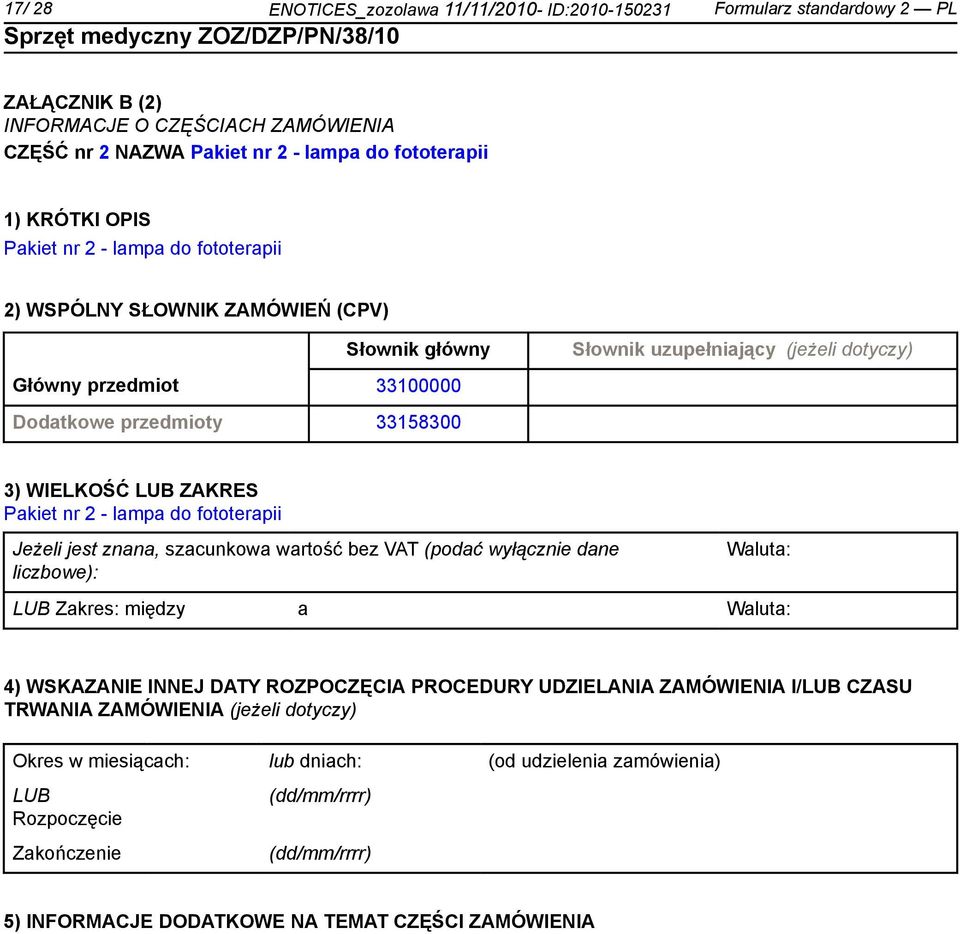This screenshot has width=960, height=934.
Task: Click the supplementary dictionary cell in 'Główny przedmiot' row
Action: point(743,387)
